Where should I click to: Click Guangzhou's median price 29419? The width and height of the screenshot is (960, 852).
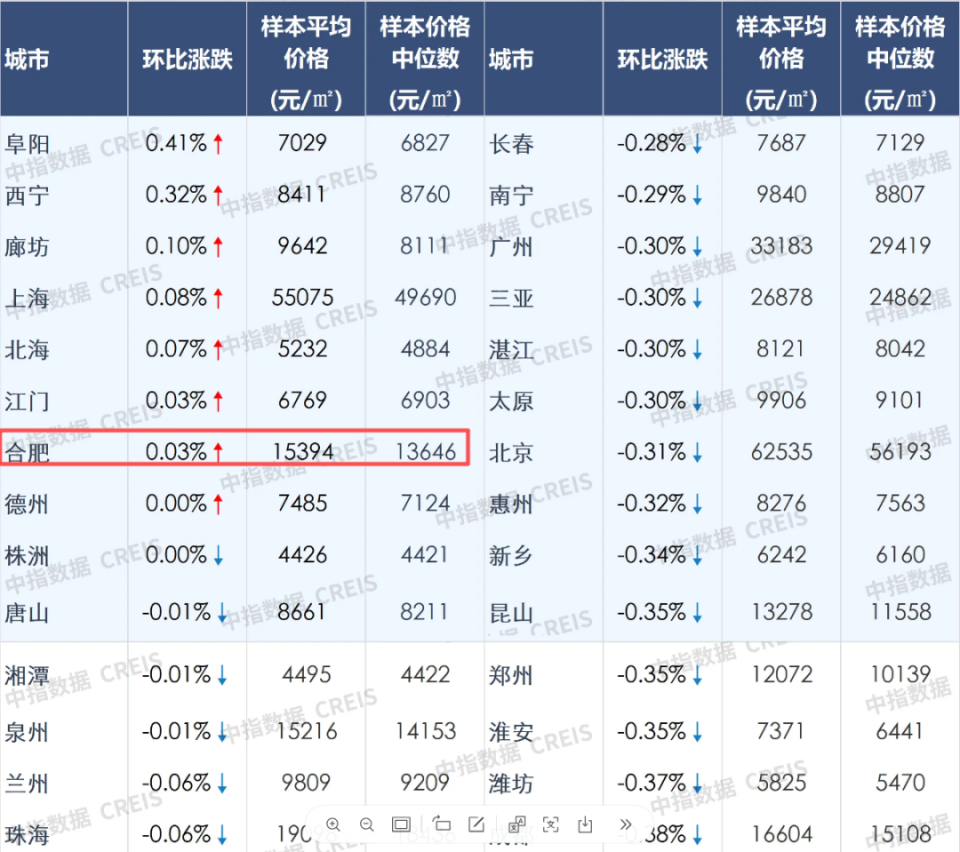pos(901,246)
